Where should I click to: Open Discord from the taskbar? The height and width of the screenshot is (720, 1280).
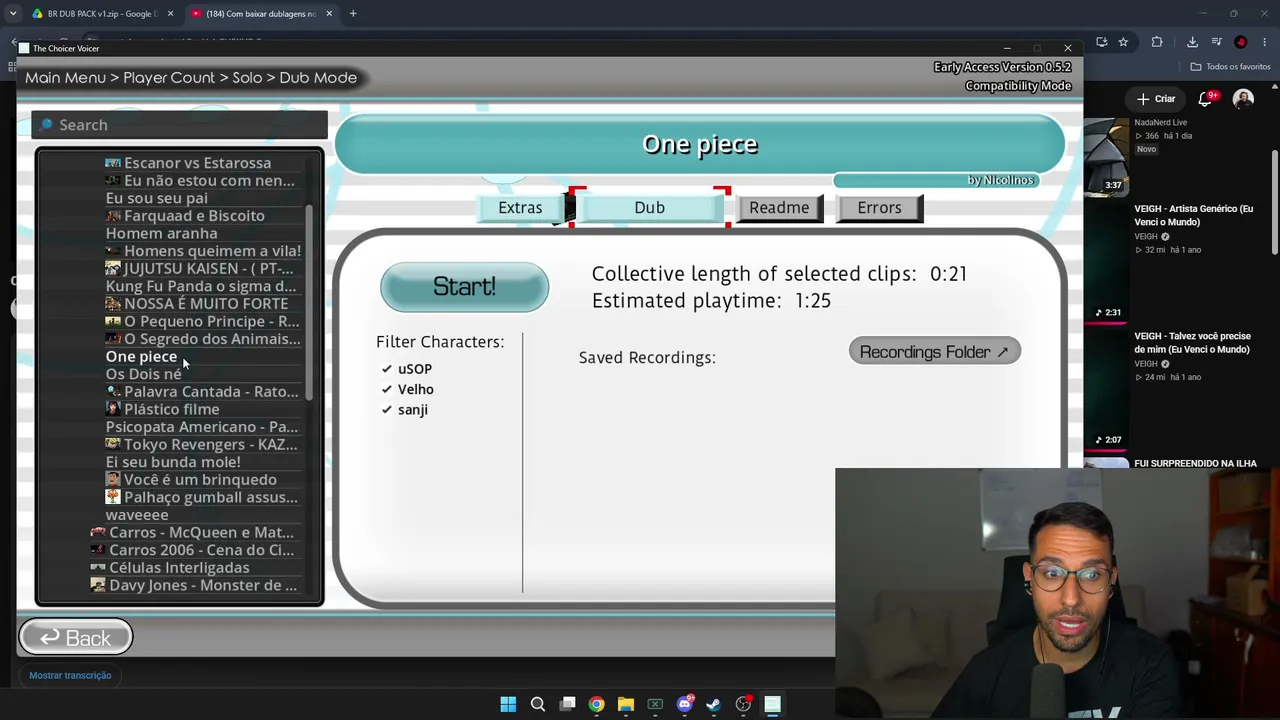[684, 704]
